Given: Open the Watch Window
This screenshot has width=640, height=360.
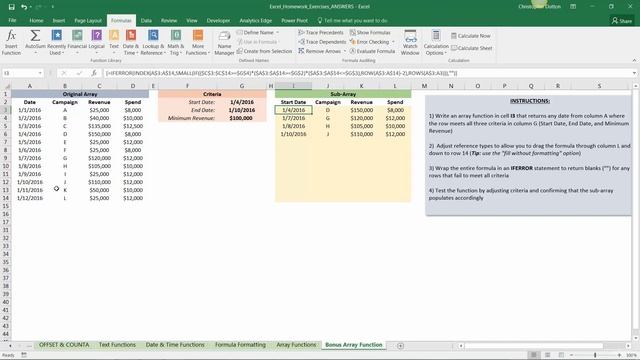Looking at the screenshot, I should [x=410, y=42].
